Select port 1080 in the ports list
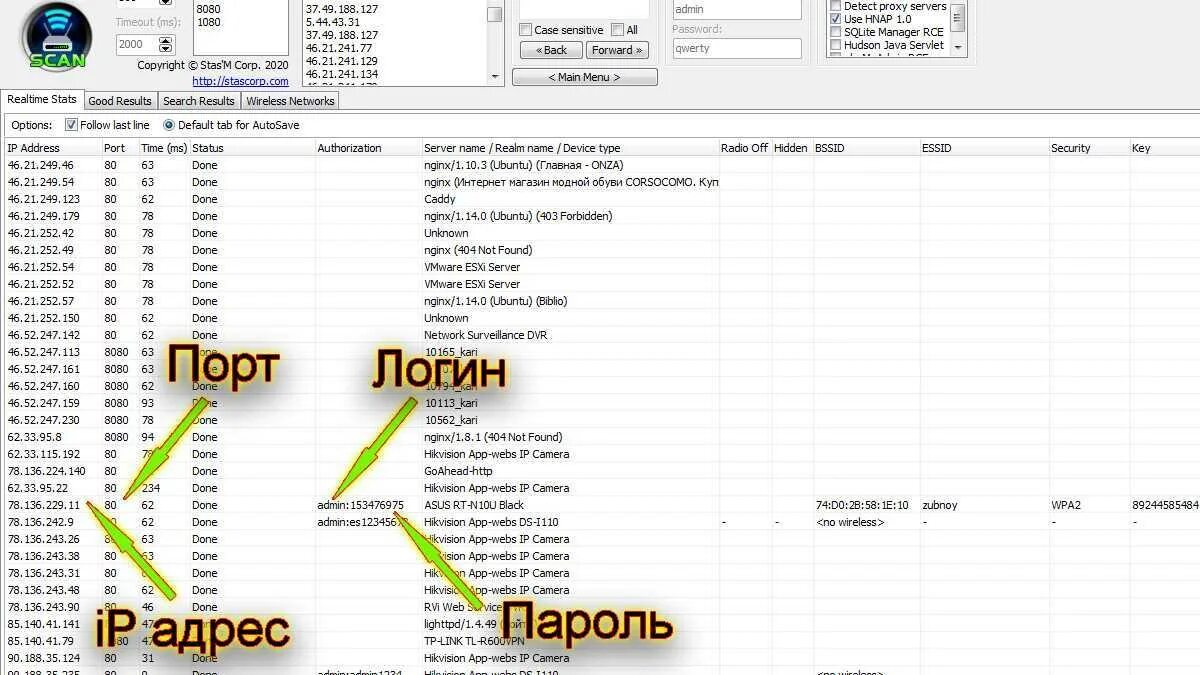Screen dimensions: 1200x675 208,22
